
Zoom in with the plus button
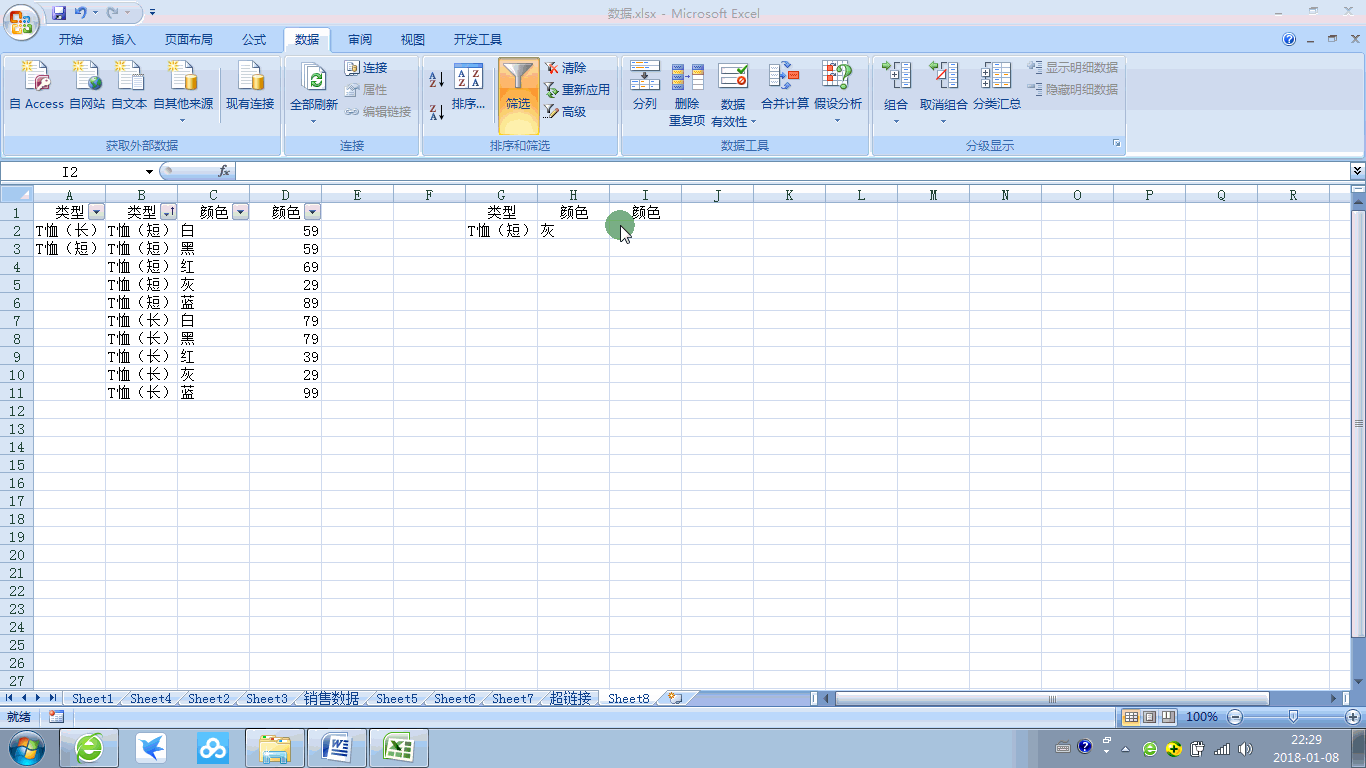1353,717
